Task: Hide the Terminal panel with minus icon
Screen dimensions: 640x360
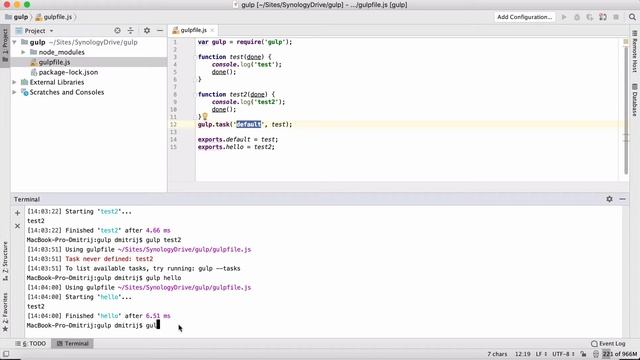Action: pos(622,199)
